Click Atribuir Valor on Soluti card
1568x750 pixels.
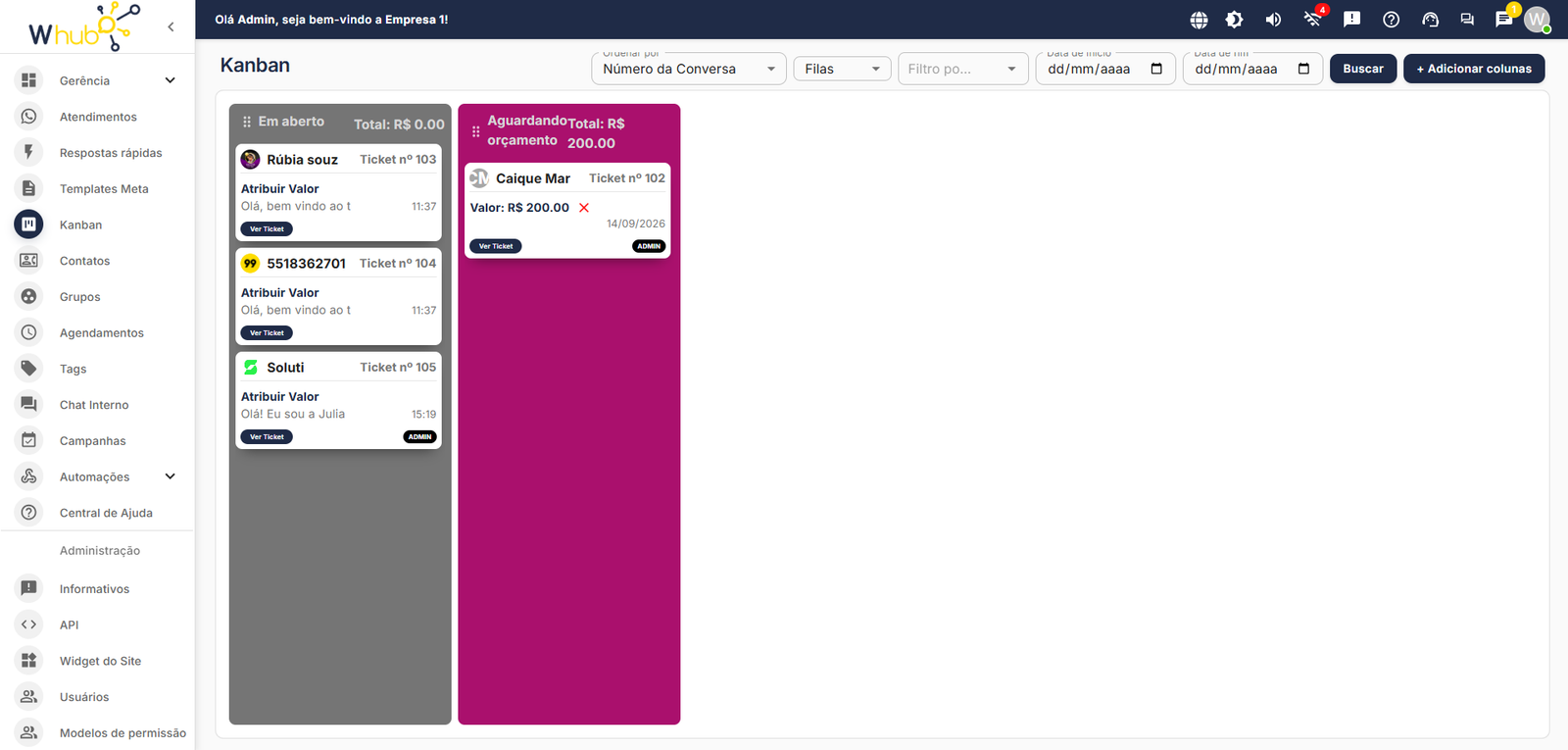point(280,396)
